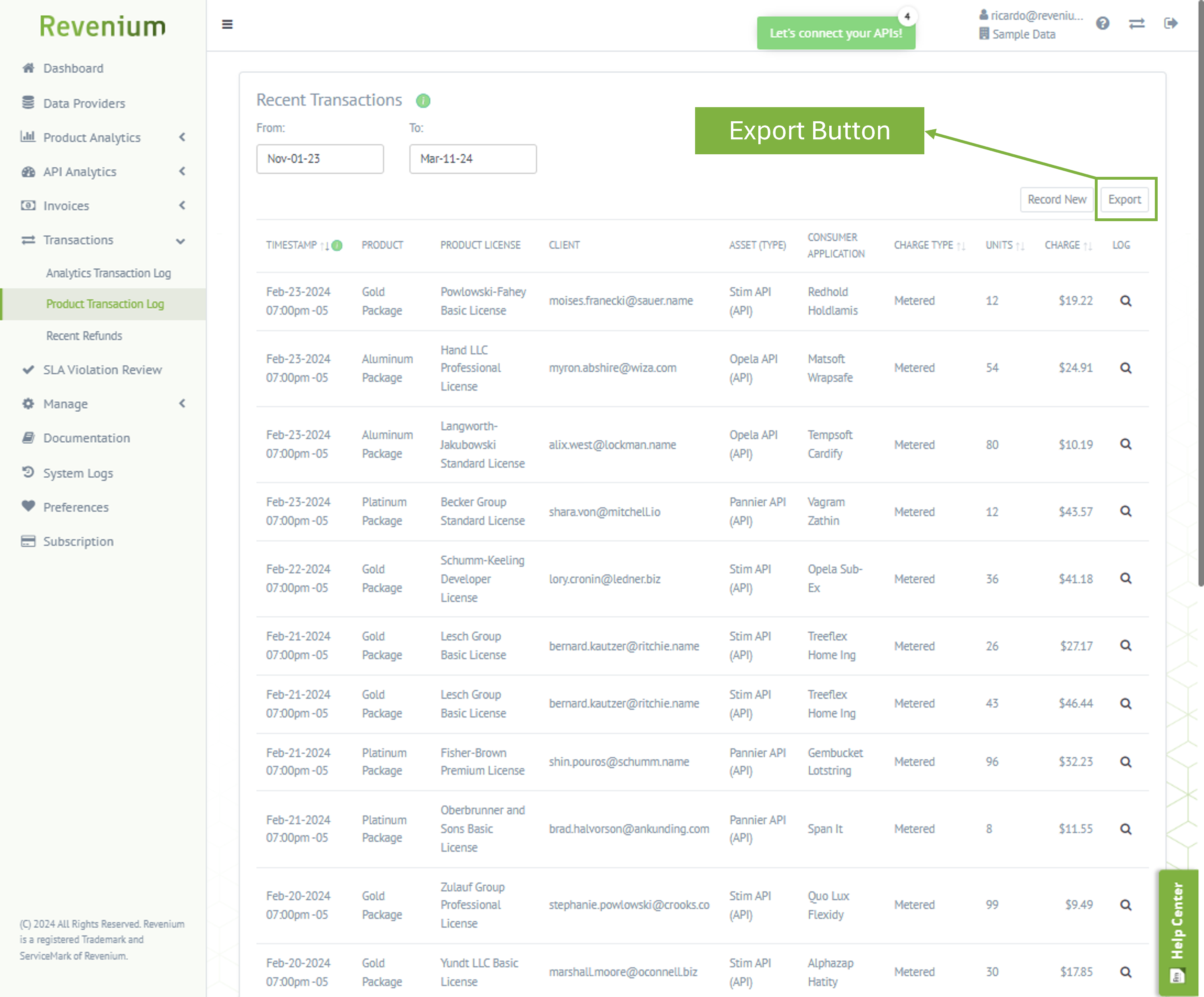The width and height of the screenshot is (1204, 997).
Task: Click info icon next to Timestamp header
Action: 338,245
